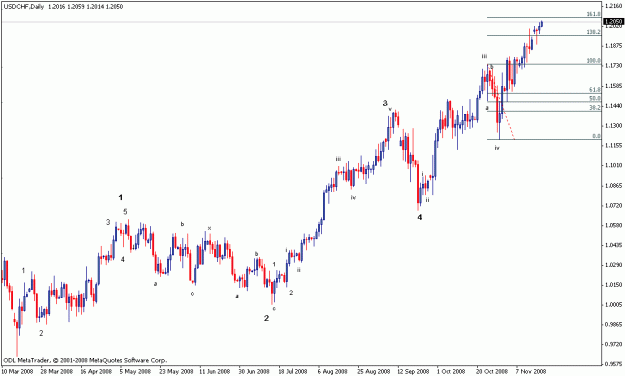
Task: Click the 6 Aug 2008 date label
Action: (333, 371)
